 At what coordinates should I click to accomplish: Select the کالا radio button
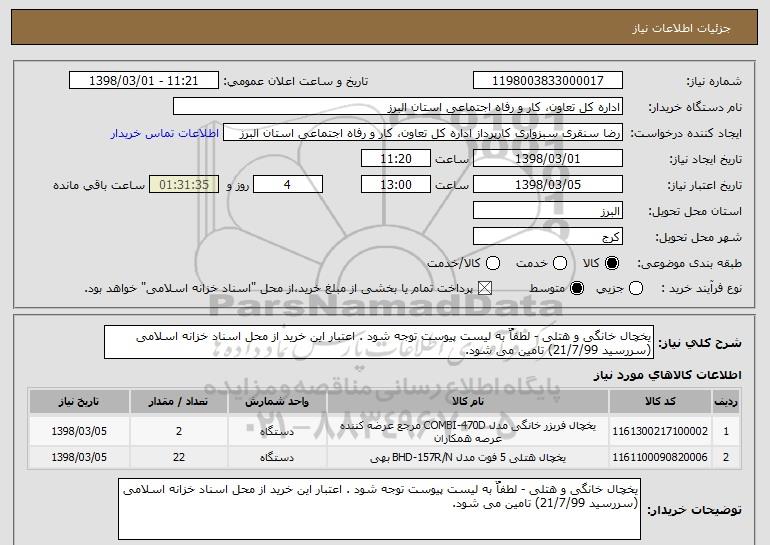pyautogui.click(x=612, y=263)
